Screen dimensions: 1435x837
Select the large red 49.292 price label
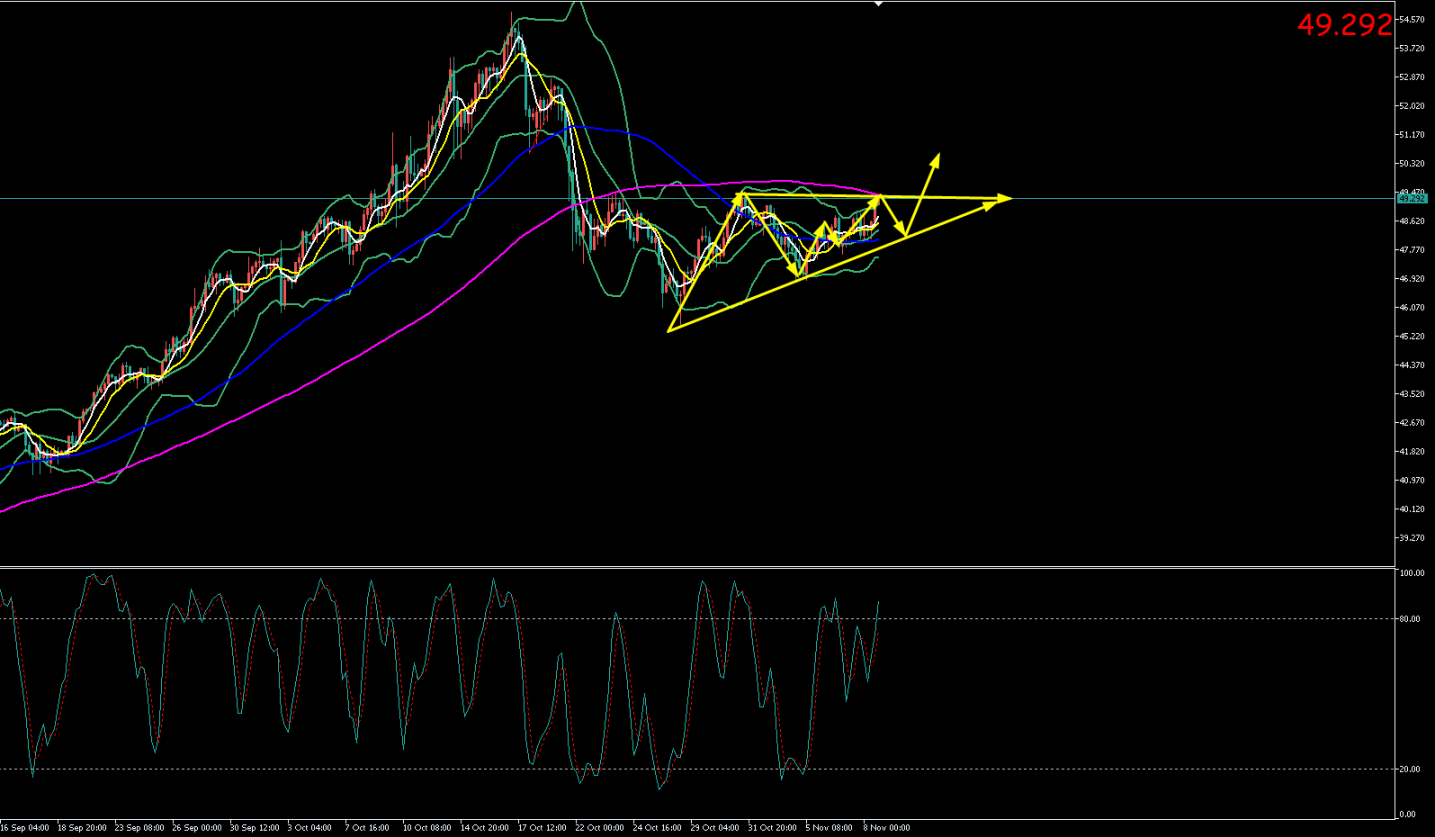coord(1344,25)
